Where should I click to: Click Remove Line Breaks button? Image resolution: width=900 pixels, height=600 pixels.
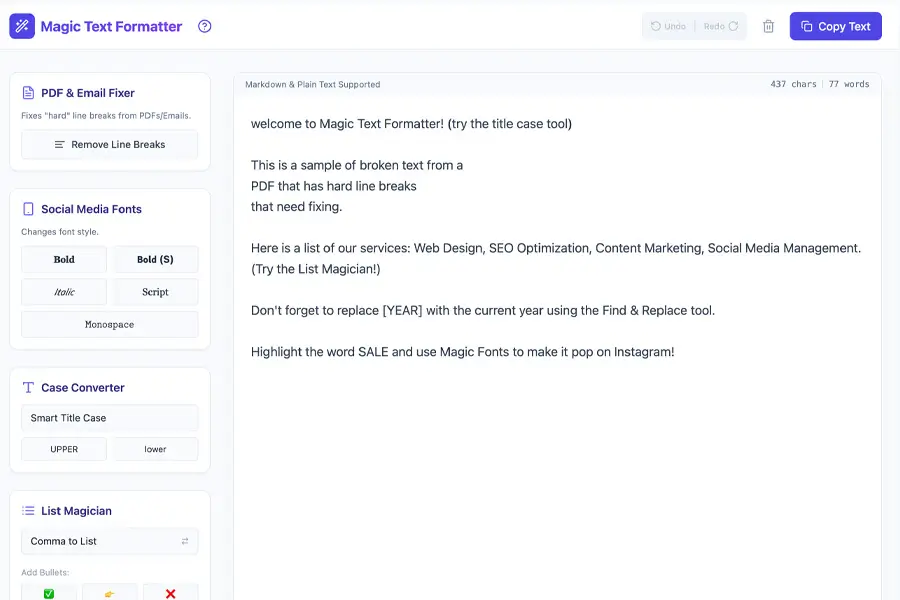(109, 144)
